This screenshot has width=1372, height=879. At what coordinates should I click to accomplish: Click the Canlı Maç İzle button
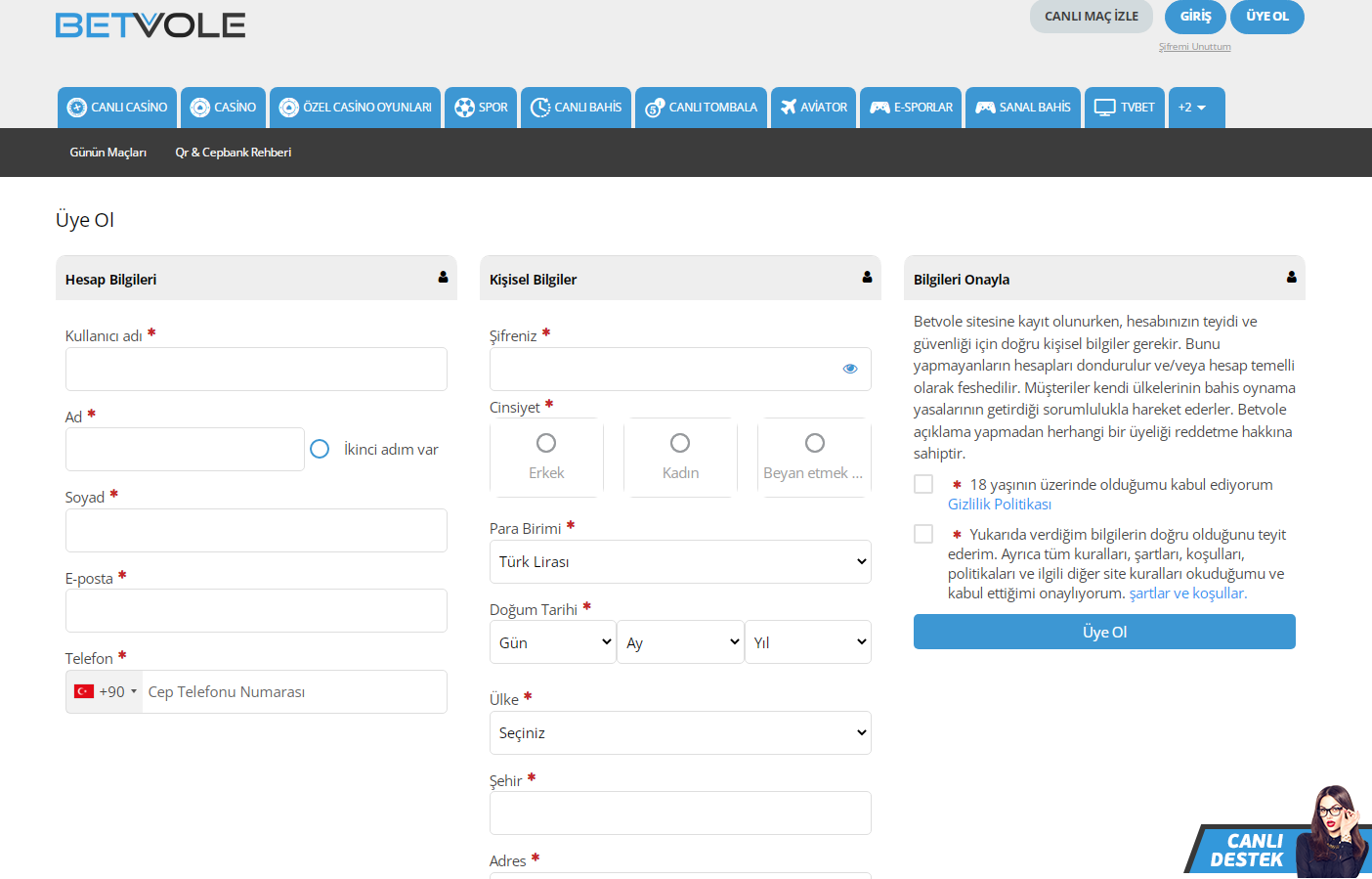point(1092,17)
